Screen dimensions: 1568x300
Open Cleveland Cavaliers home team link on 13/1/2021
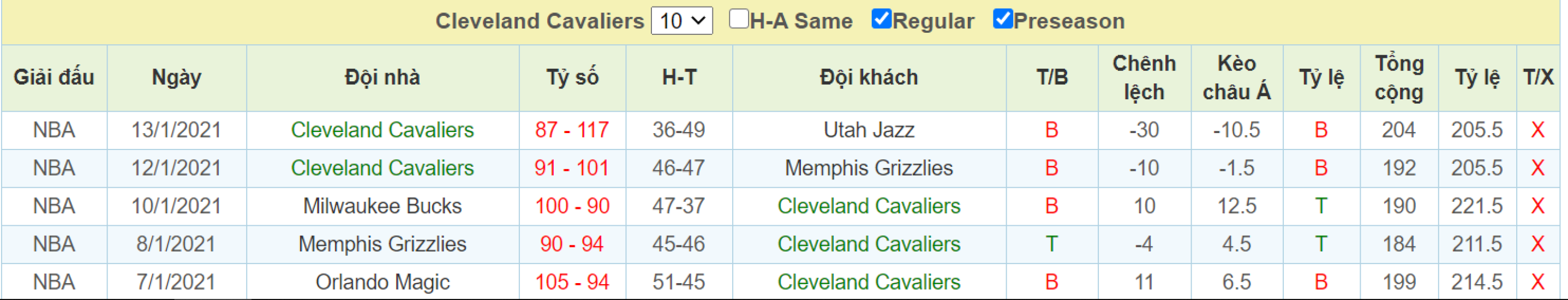[382, 130]
